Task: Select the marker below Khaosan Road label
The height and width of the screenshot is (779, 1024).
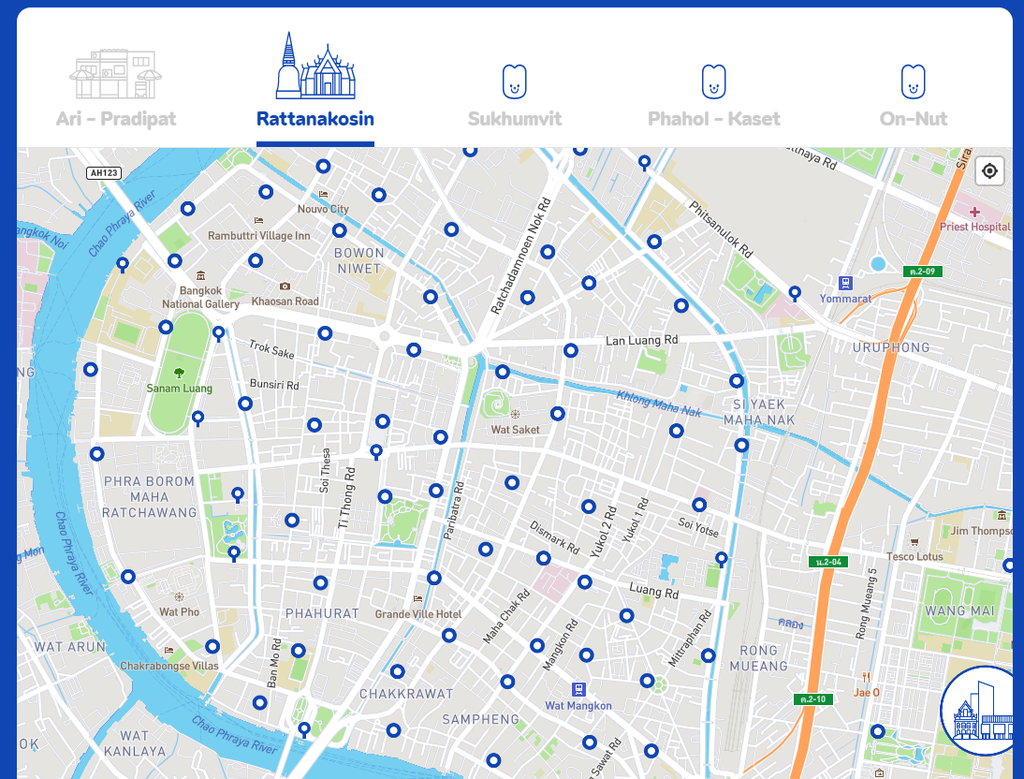Action: coord(325,334)
